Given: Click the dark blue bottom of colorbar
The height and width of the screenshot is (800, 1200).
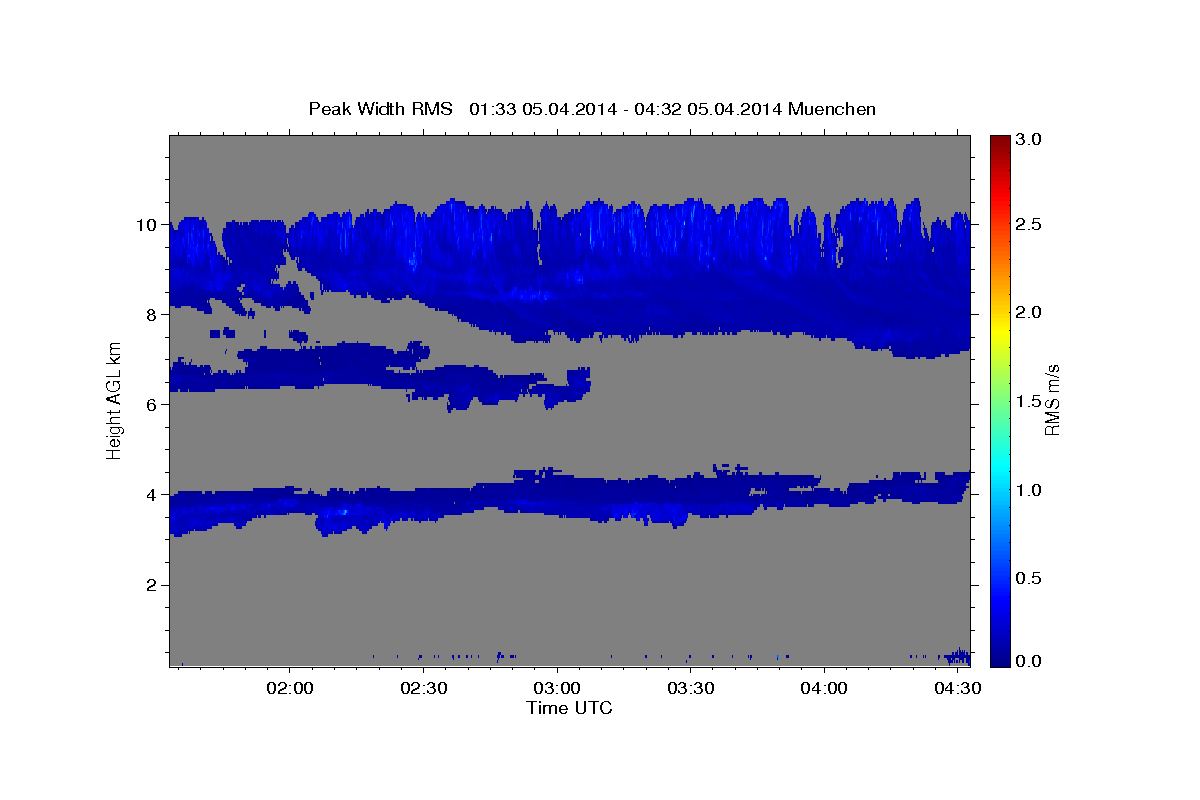Looking at the screenshot, I should click(x=1000, y=660).
